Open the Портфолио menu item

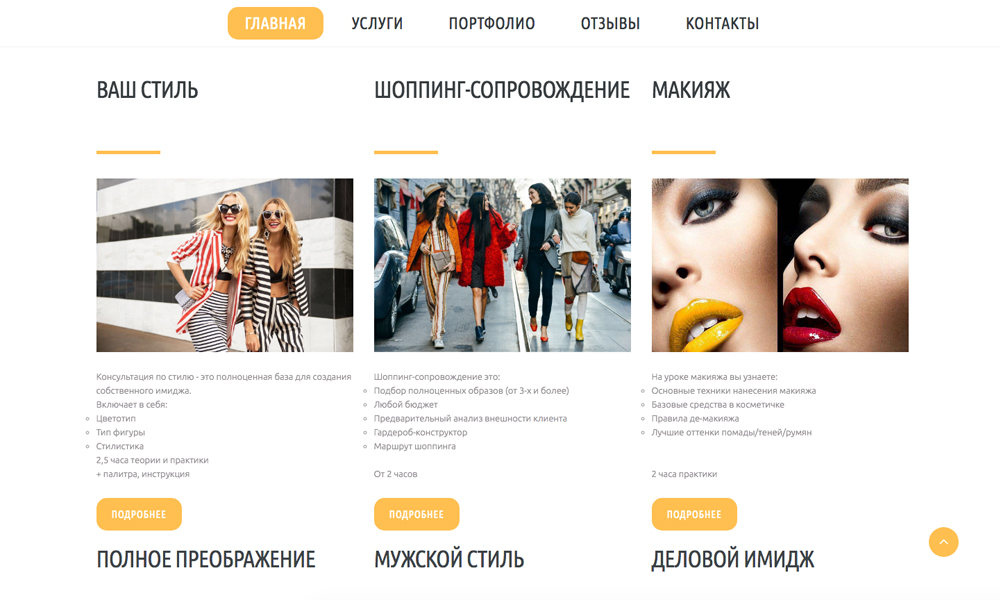(x=492, y=24)
